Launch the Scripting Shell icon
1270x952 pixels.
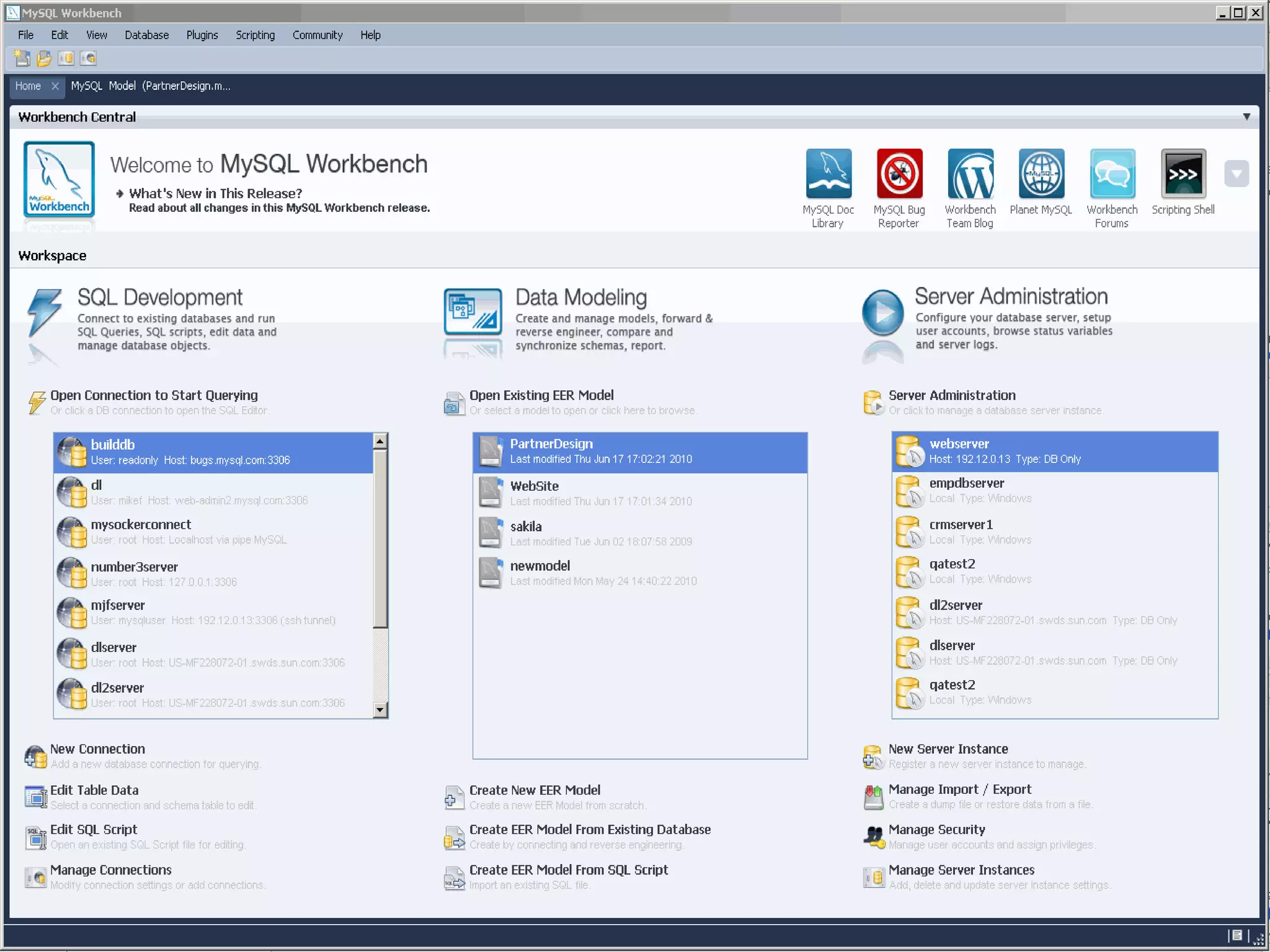(x=1183, y=174)
